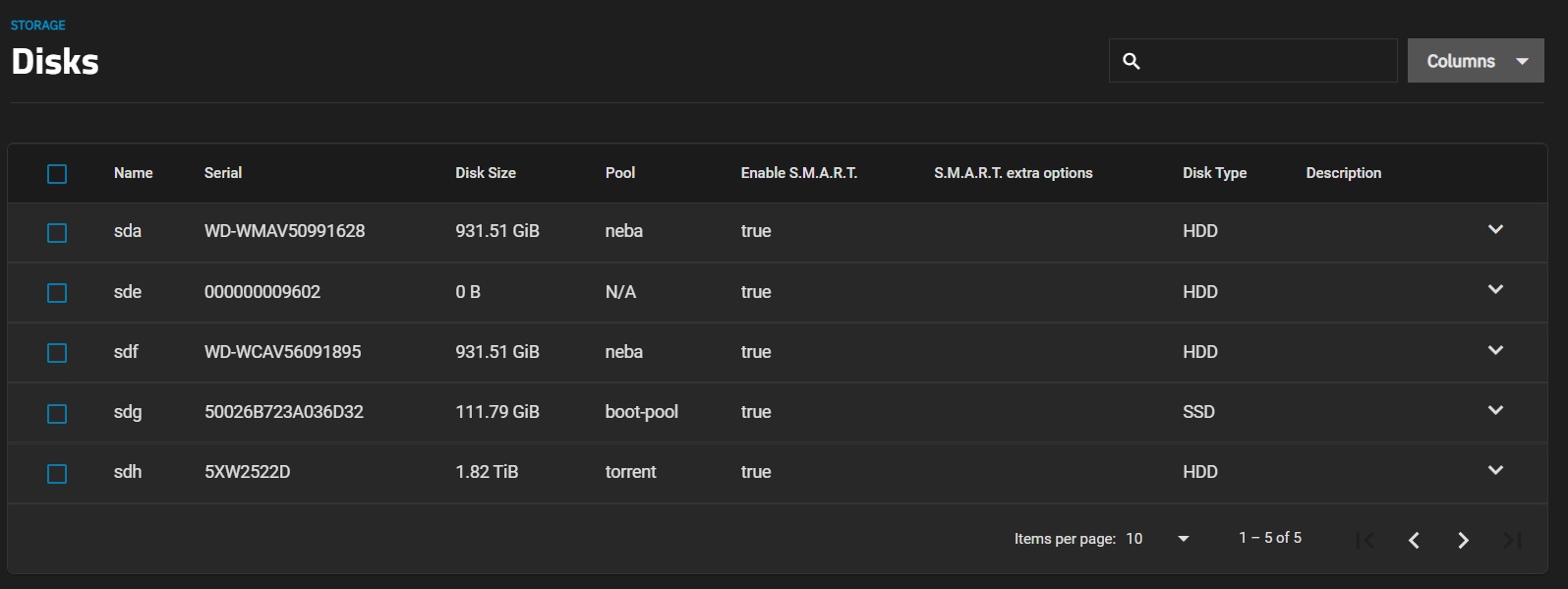This screenshot has height=589, width=1568.
Task: Go to the next page
Action: 1463,540
